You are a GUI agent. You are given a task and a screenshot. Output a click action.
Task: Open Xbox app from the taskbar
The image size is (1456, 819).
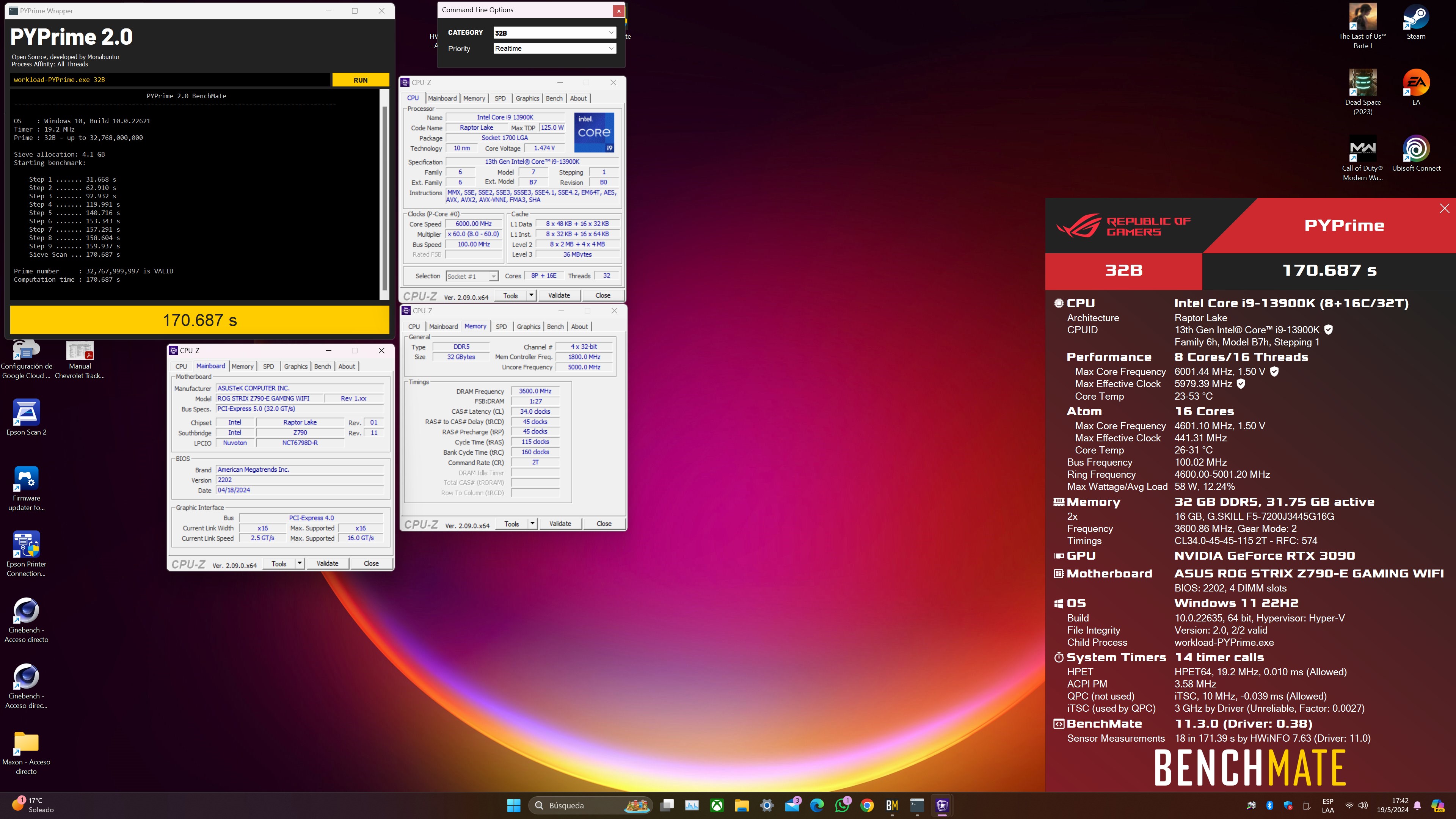[717, 805]
